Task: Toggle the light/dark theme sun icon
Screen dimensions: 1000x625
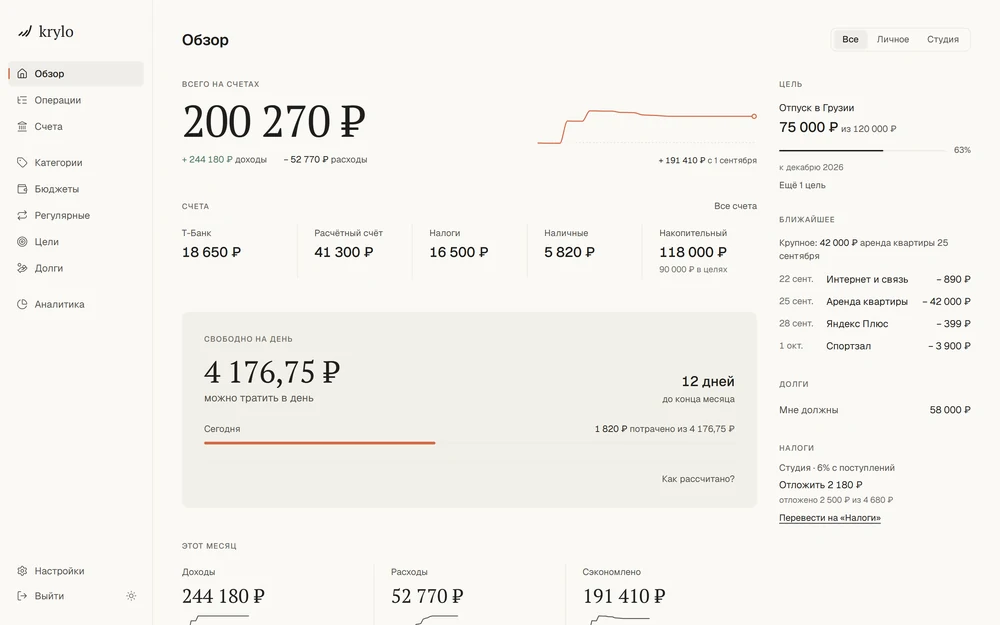Action: [131, 596]
